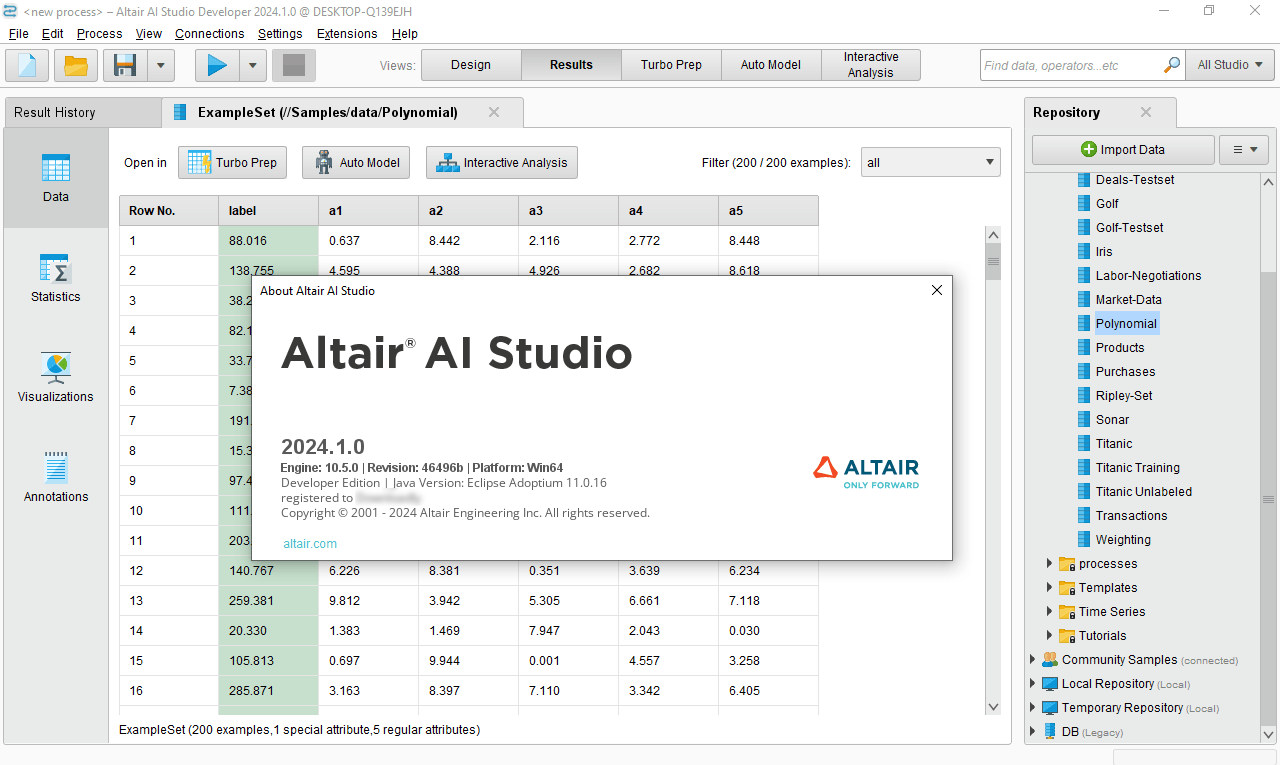1280x765 pixels.
Task: Open the example filter dropdown showing all
Action: coord(931,162)
